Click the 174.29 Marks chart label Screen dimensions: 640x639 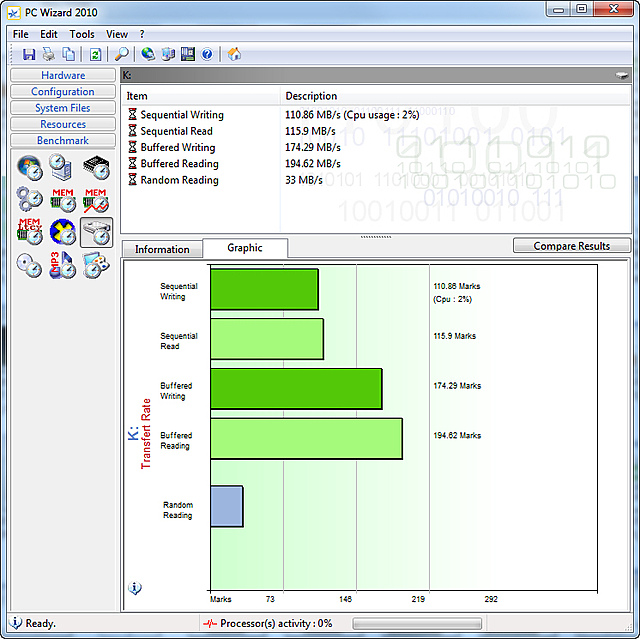pos(457,386)
